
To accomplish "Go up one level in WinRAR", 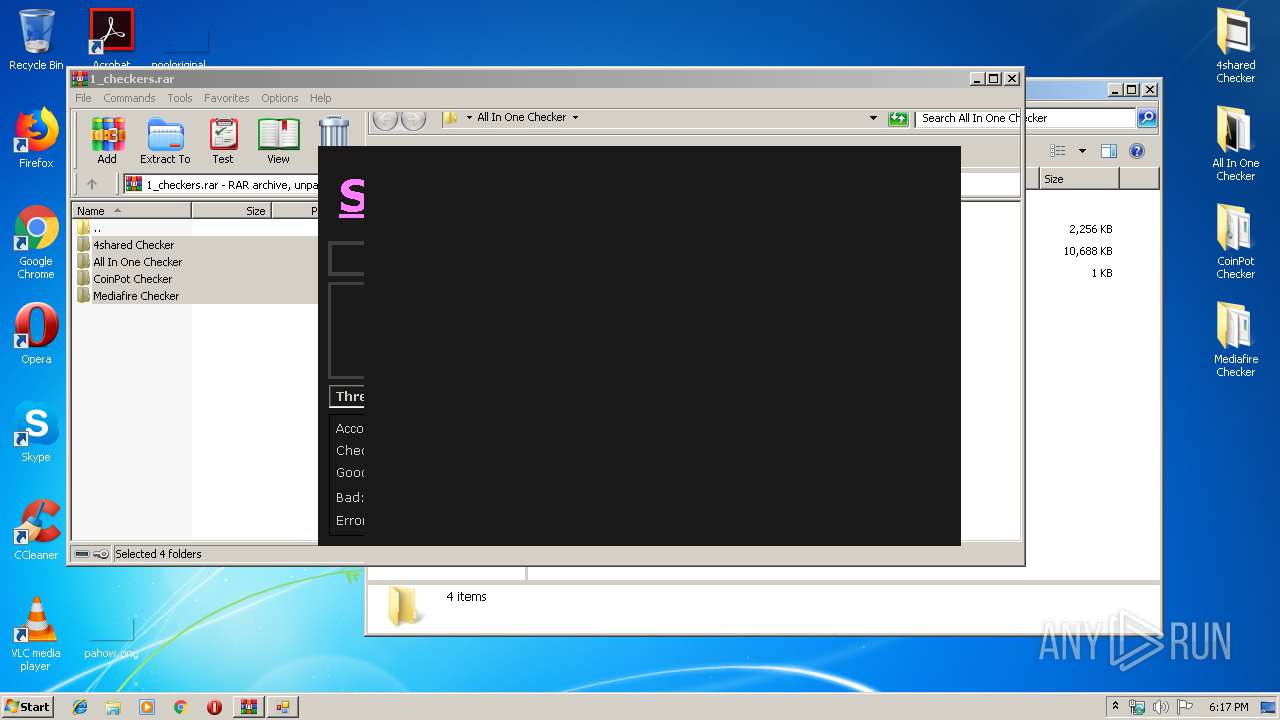I will (92, 184).
